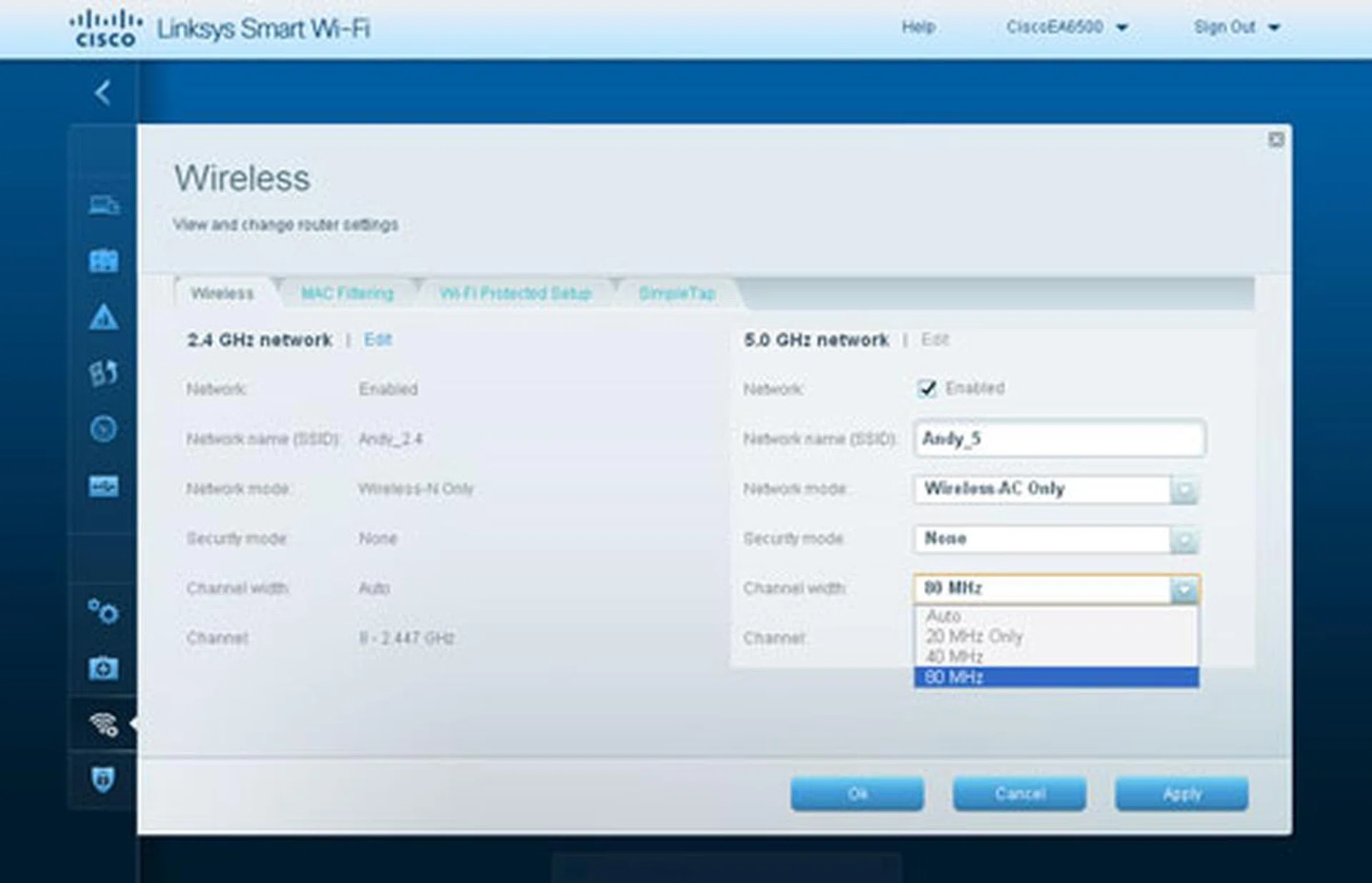Screen dimensions: 1372x883
Task: Switch to MAC Filtering tab
Action: 347,293
